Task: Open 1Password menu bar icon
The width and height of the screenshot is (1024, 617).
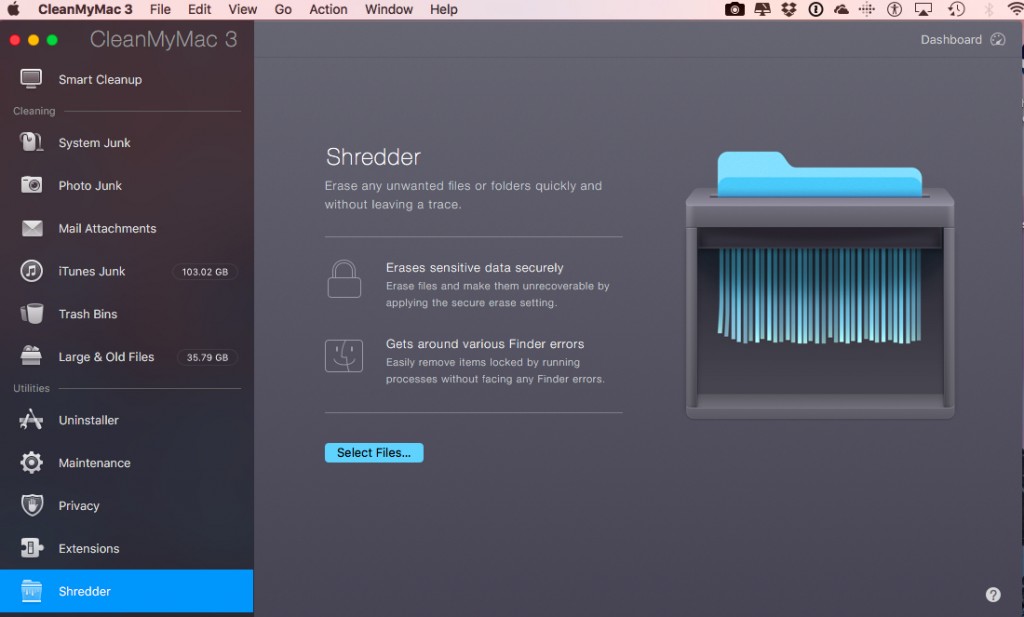Action: [x=816, y=9]
